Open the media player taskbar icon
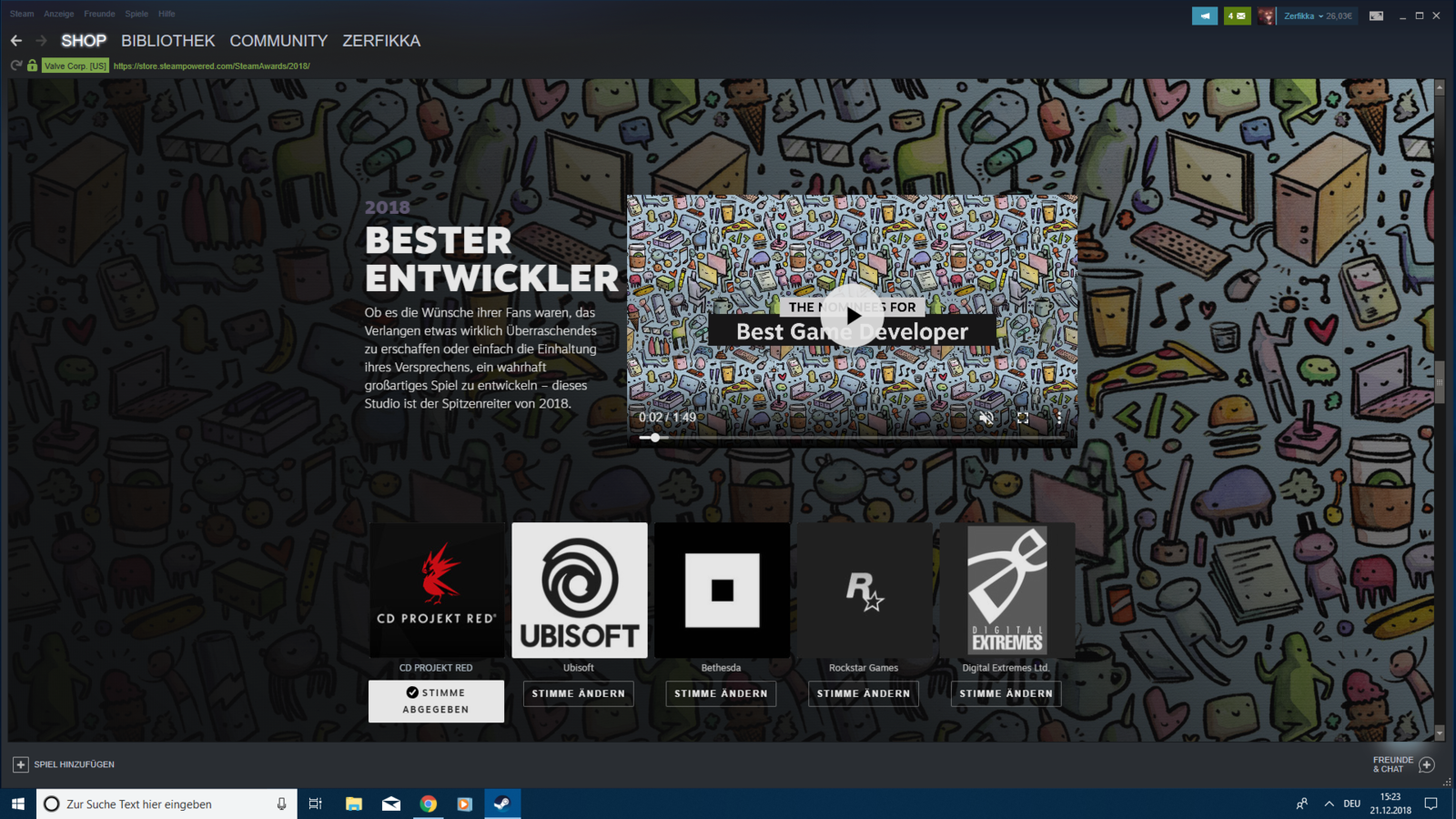The height and width of the screenshot is (819, 1456). [x=465, y=804]
